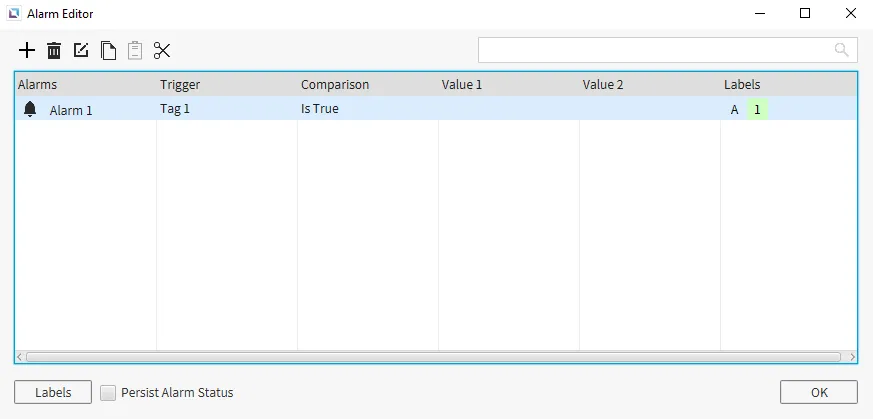
Task: Focus the alarm search field
Action: point(666,50)
